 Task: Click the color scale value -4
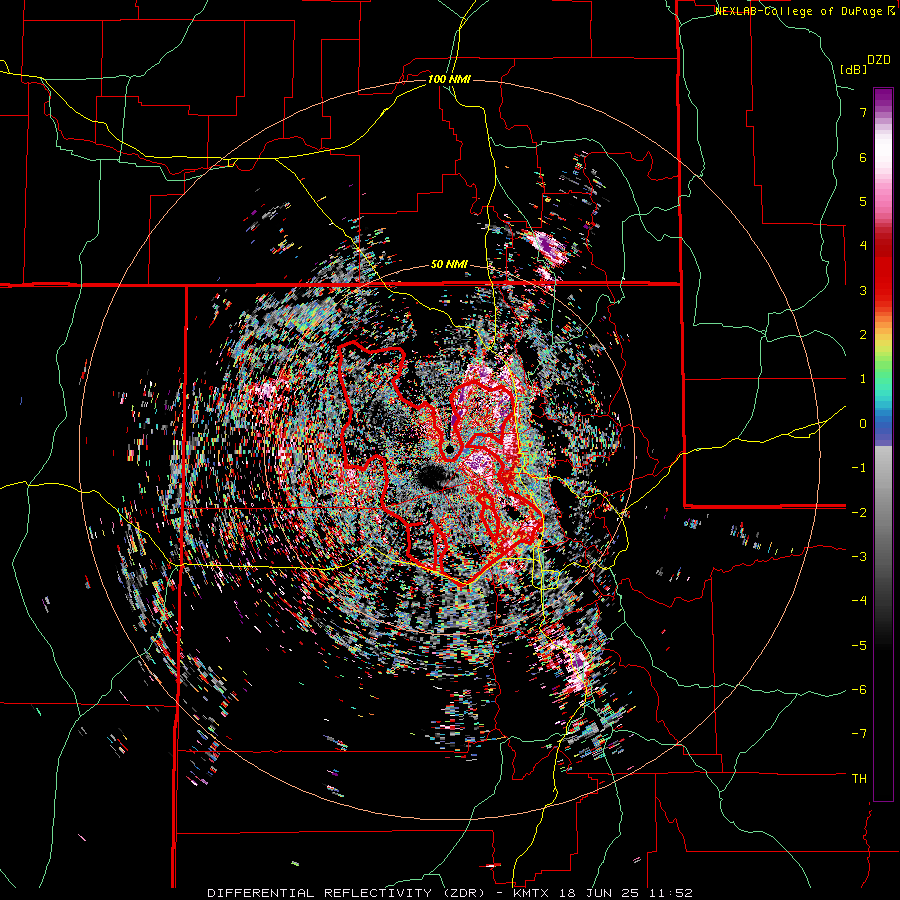click(x=859, y=601)
